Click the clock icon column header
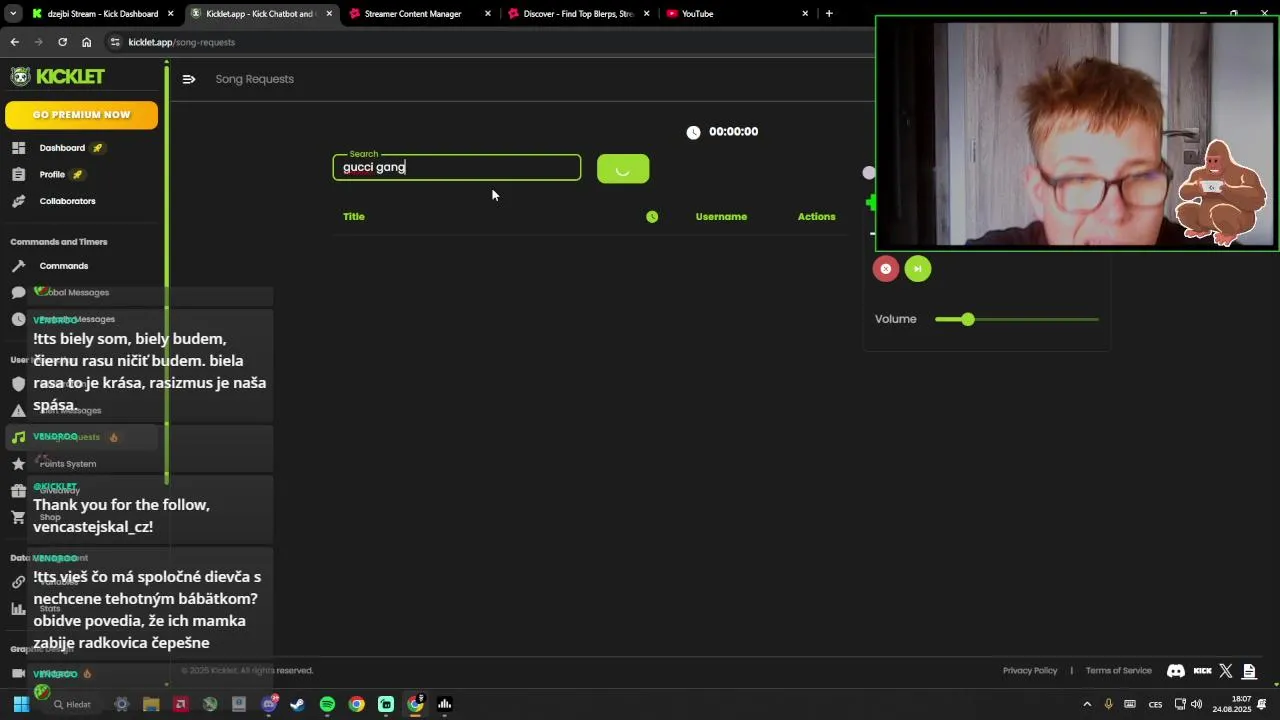Screen dimensions: 1280x720 click(652, 216)
